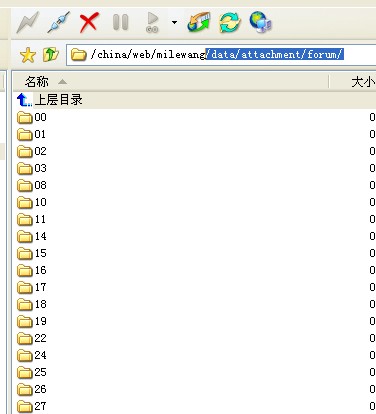Image resolution: width=376 pixels, height=414 pixels.
Task: Select folder 01
Action: [x=32, y=134]
